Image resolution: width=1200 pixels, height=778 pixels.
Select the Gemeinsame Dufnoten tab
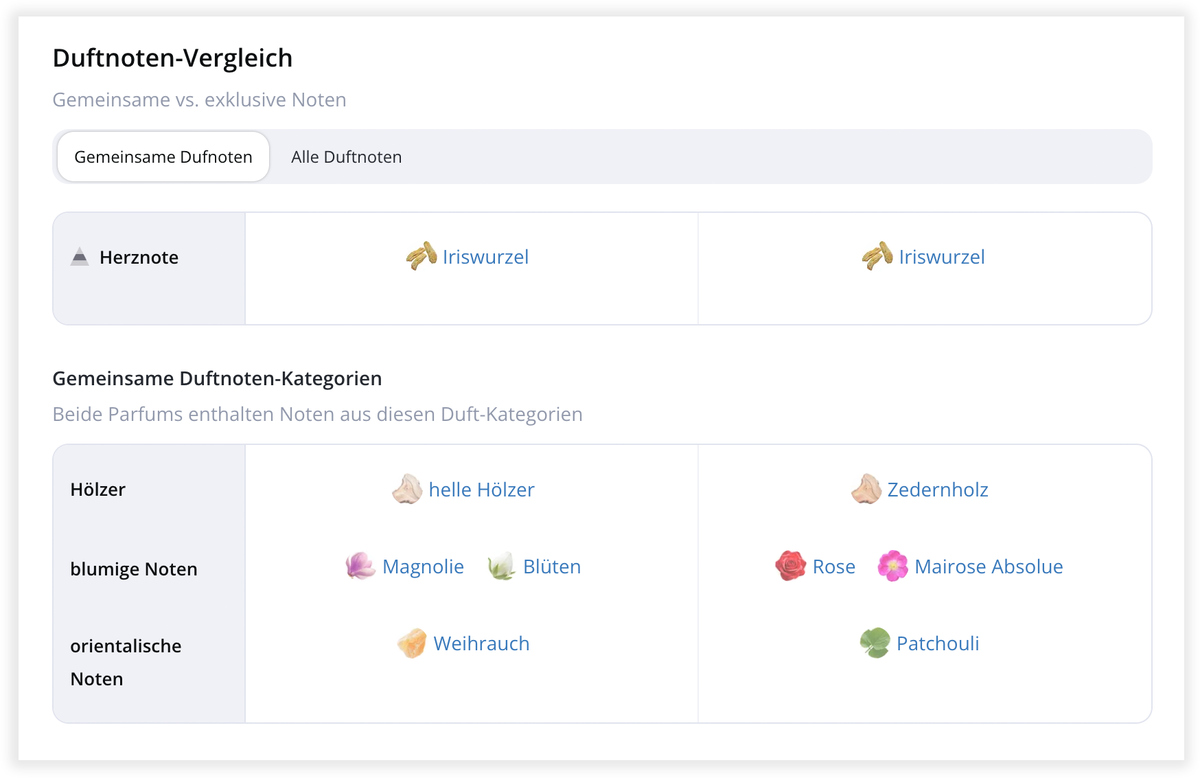click(x=162, y=156)
